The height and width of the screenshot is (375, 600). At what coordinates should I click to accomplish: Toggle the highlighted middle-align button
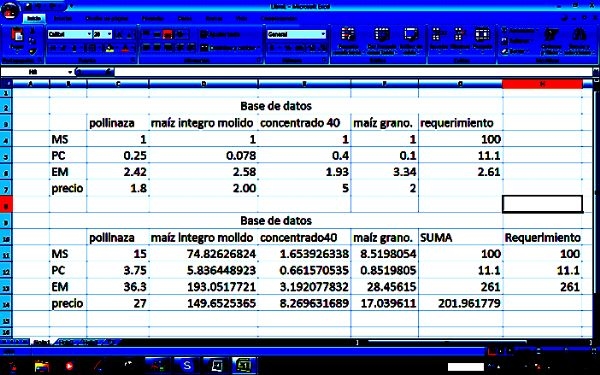[x=167, y=34]
